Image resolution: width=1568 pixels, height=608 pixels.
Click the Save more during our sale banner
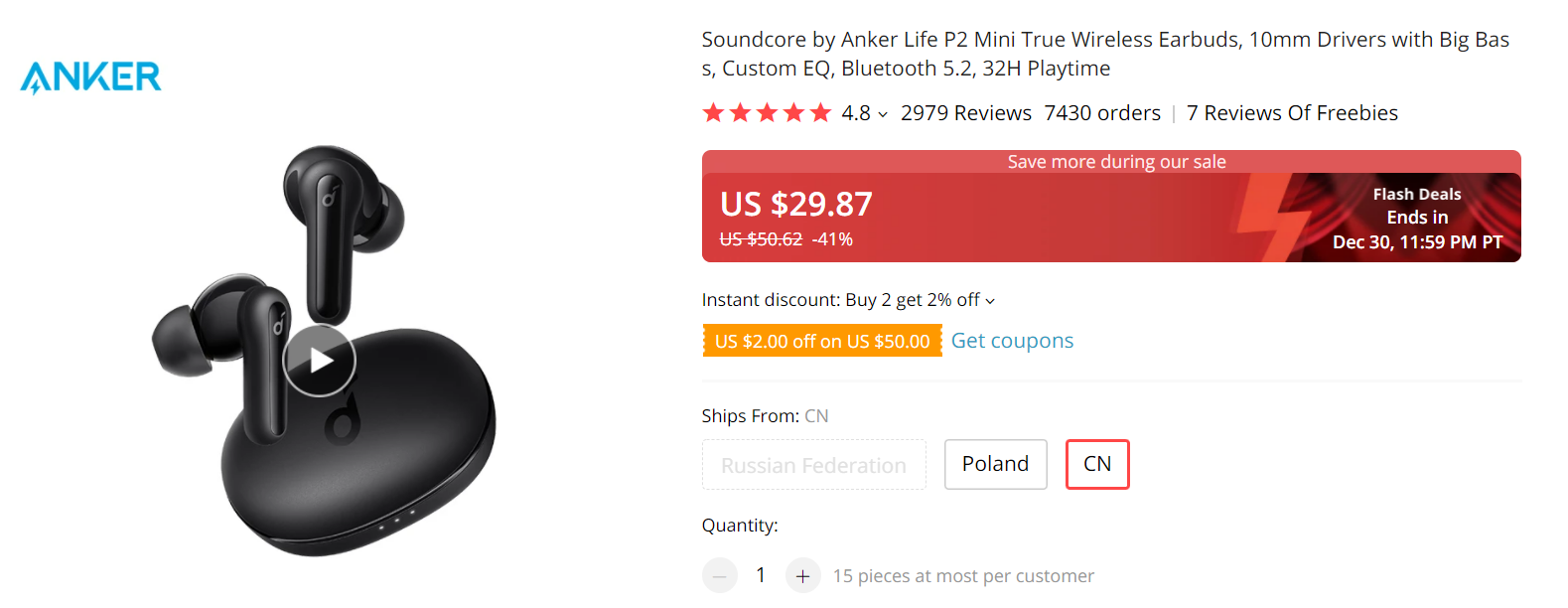click(1116, 161)
